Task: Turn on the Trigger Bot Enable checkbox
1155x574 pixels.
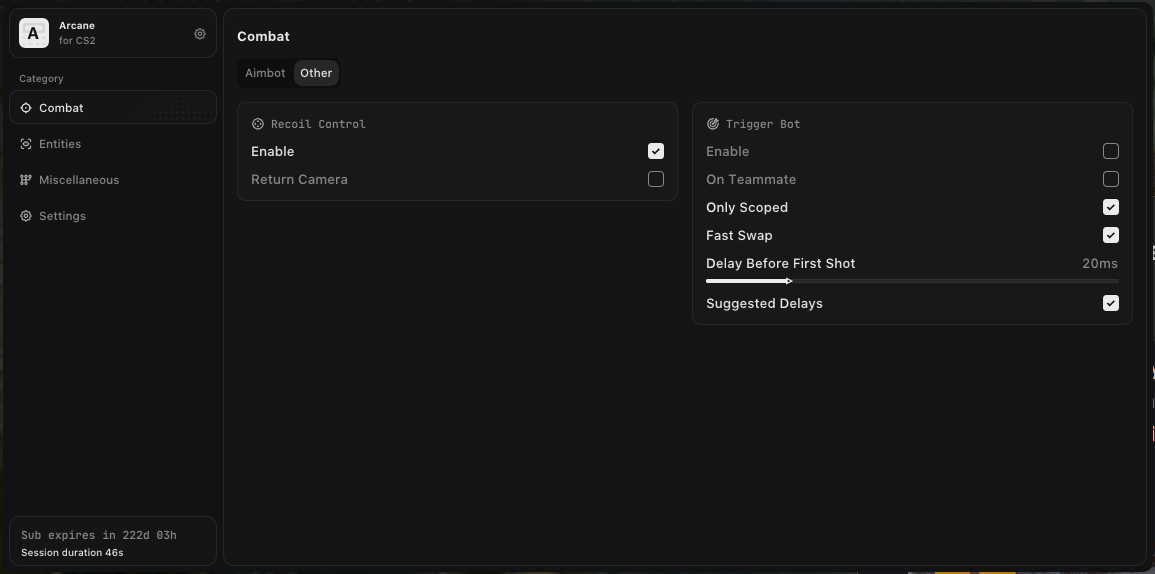Action: (x=1111, y=151)
